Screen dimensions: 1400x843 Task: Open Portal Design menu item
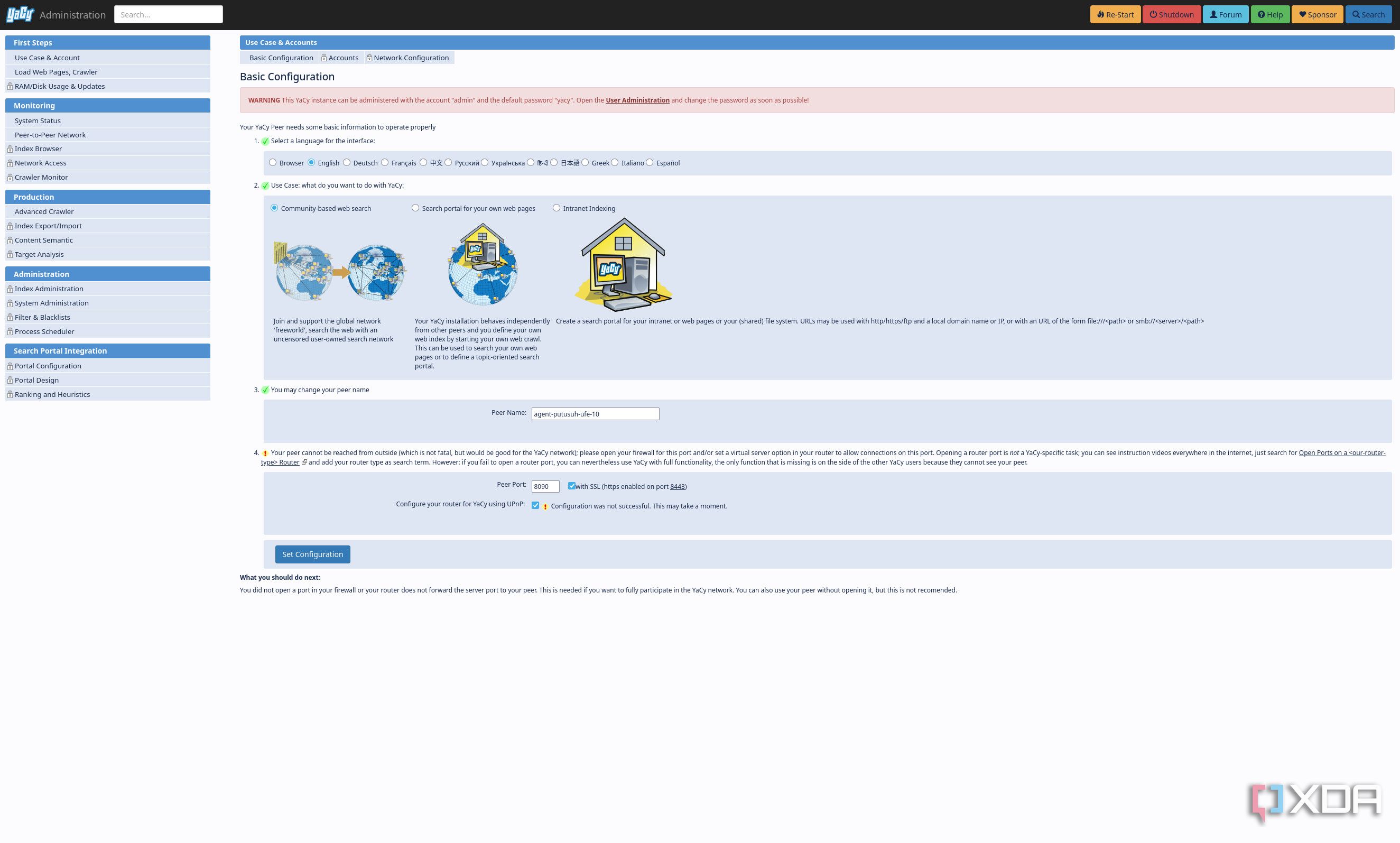click(x=108, y=380)
